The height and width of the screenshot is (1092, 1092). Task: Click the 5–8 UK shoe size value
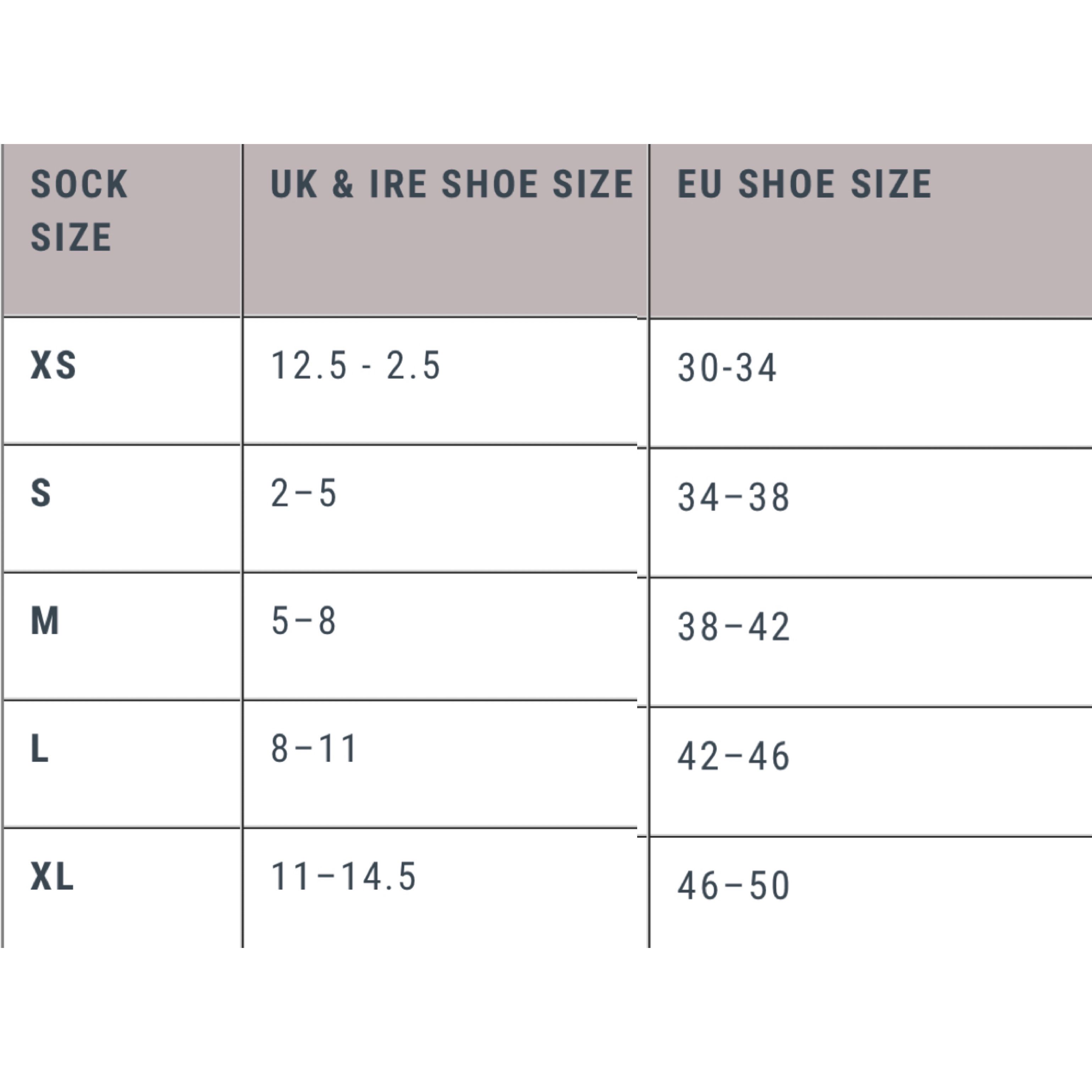304,621
